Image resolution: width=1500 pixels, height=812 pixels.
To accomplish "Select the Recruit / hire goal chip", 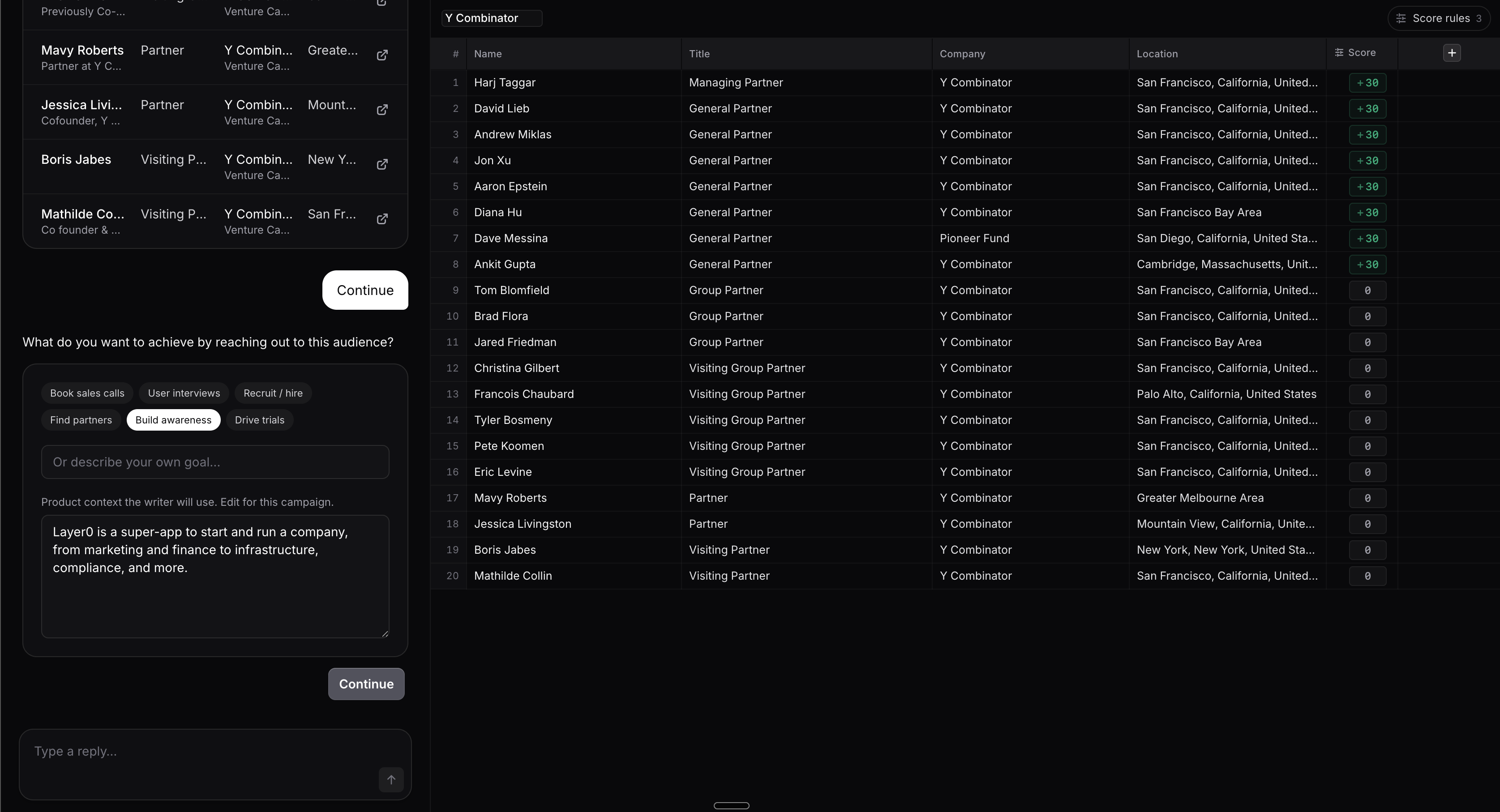I will click(273, 393).
